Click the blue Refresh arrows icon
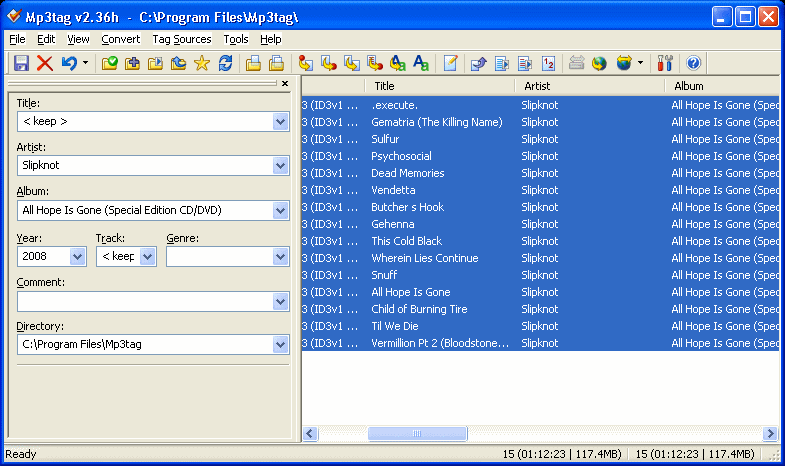 [225, 63]
